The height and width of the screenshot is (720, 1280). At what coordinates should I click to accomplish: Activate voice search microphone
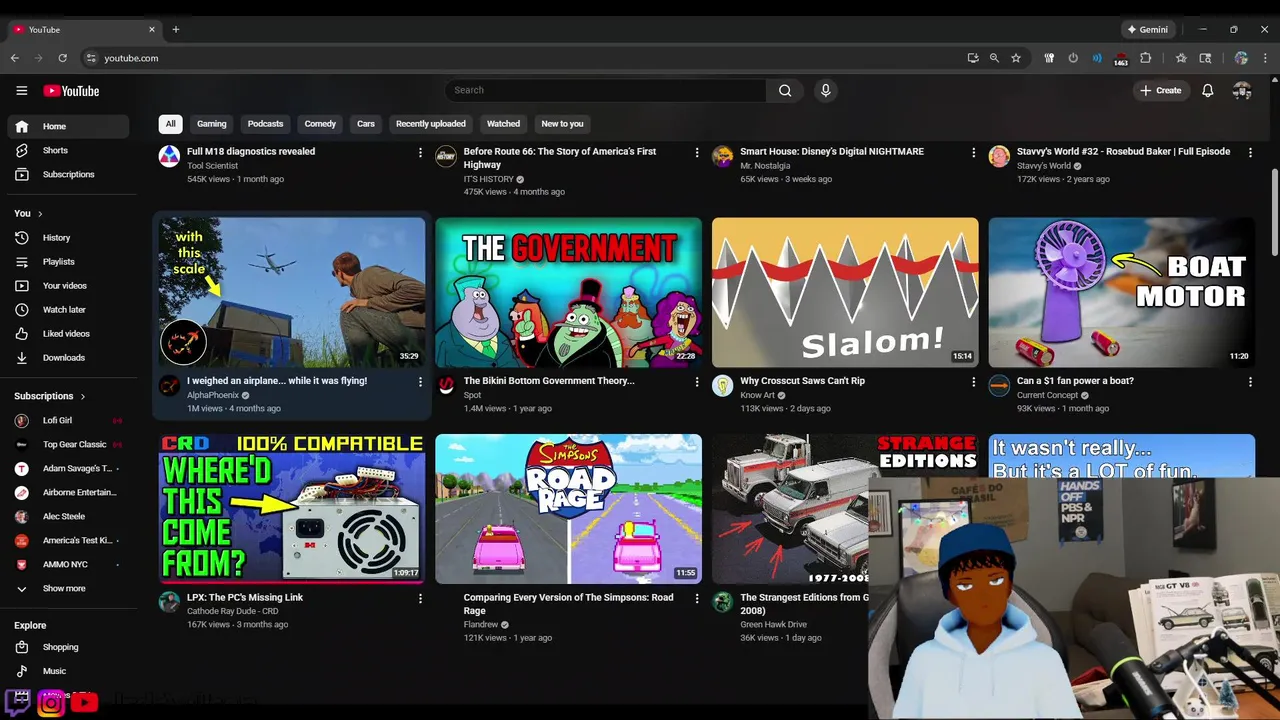[x=825, y=90]
